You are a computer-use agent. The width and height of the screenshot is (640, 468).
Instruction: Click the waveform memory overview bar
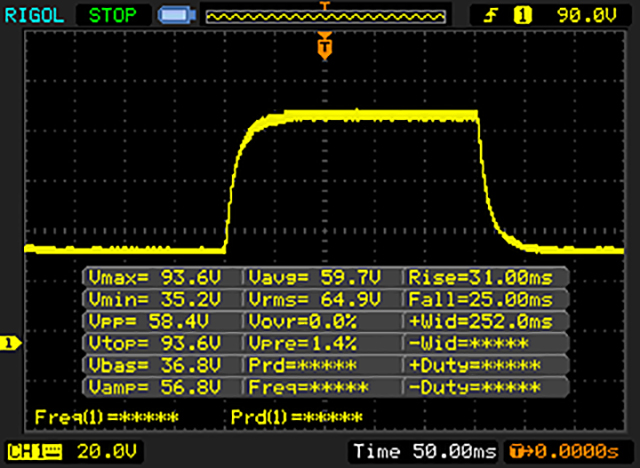pos(325,17)
